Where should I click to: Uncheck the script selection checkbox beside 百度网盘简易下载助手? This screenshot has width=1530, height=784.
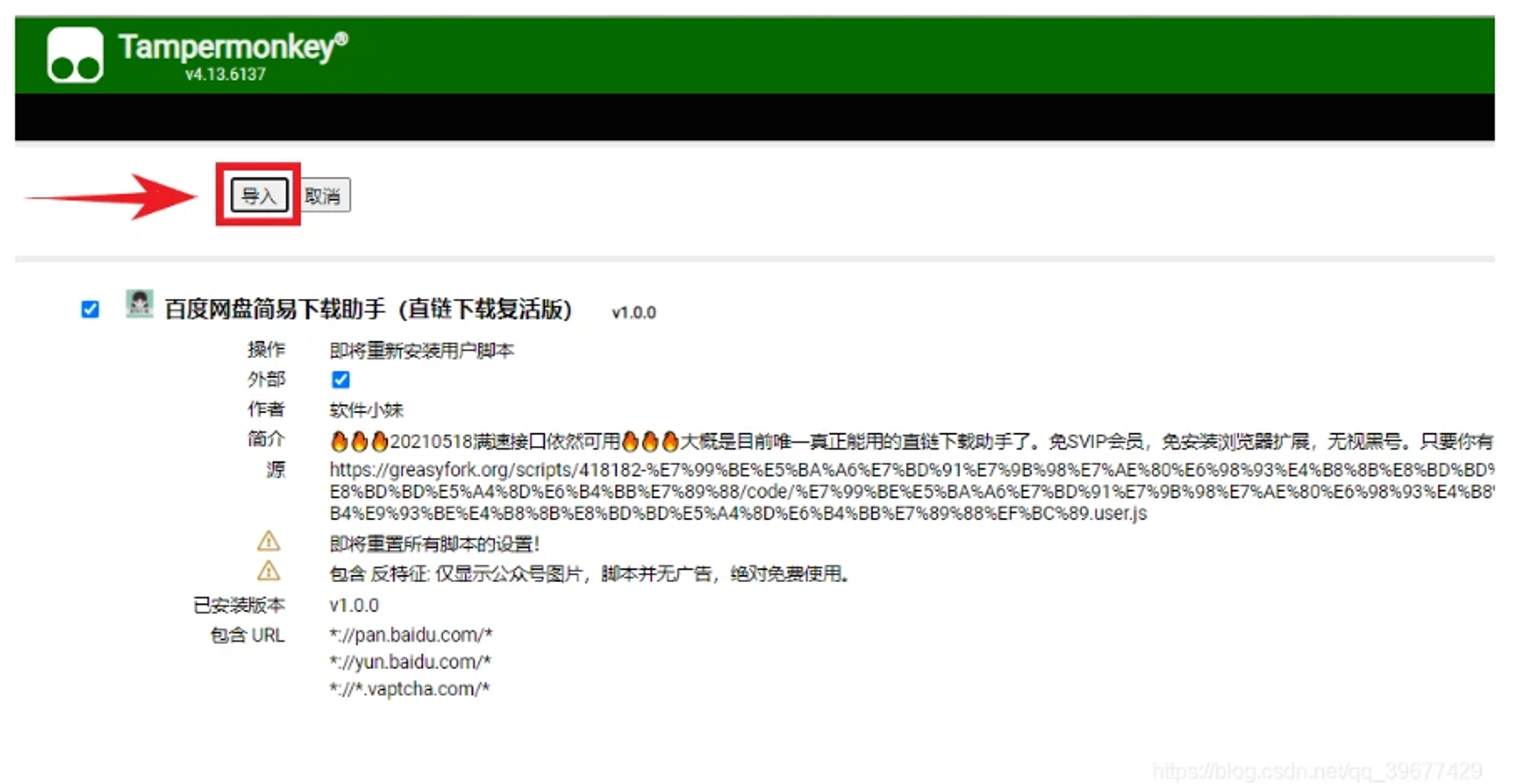pos(90,310)
